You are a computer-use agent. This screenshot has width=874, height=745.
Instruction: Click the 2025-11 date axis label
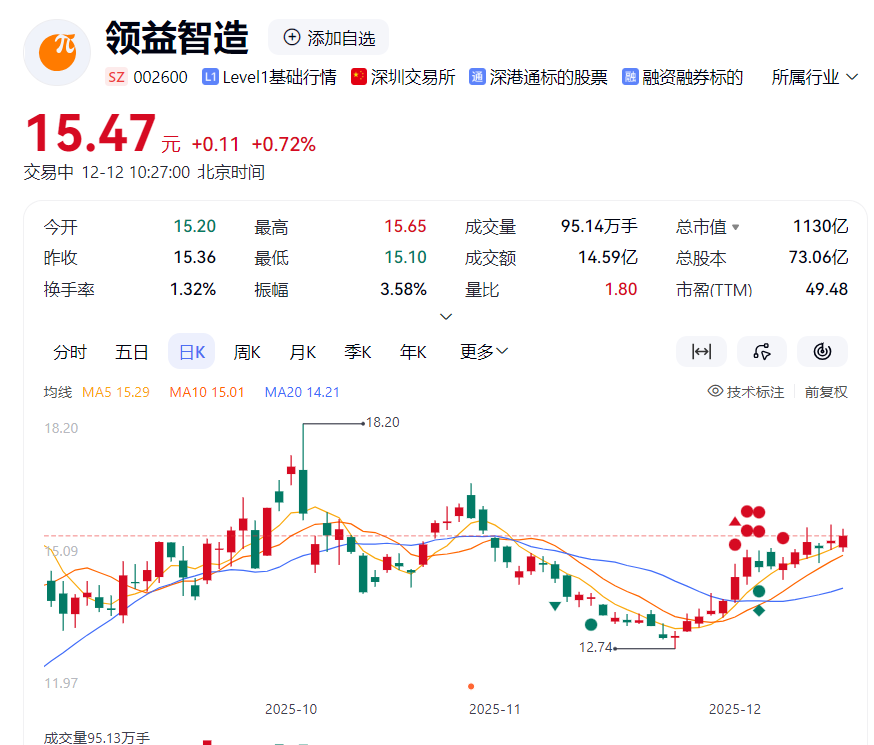point(494,709)
